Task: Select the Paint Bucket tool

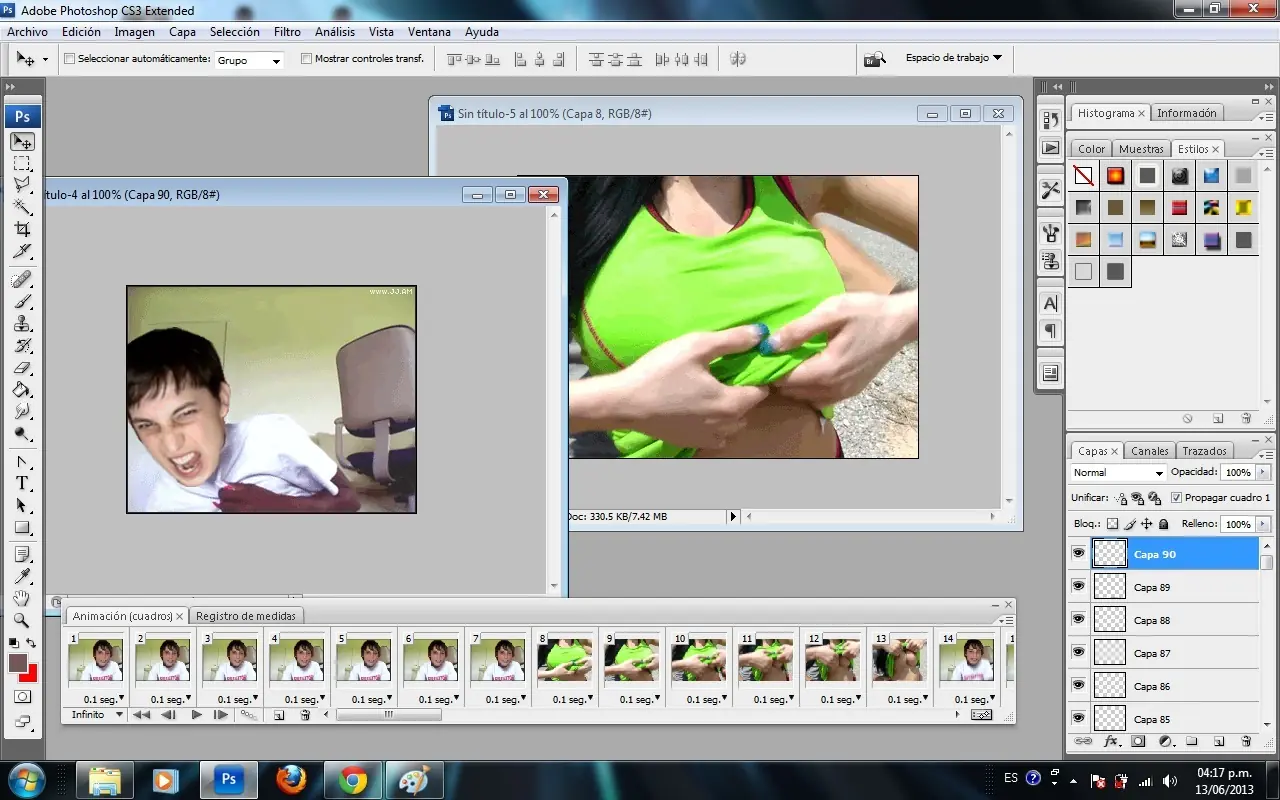Action: pyautogui.click(x=22, y=389)
